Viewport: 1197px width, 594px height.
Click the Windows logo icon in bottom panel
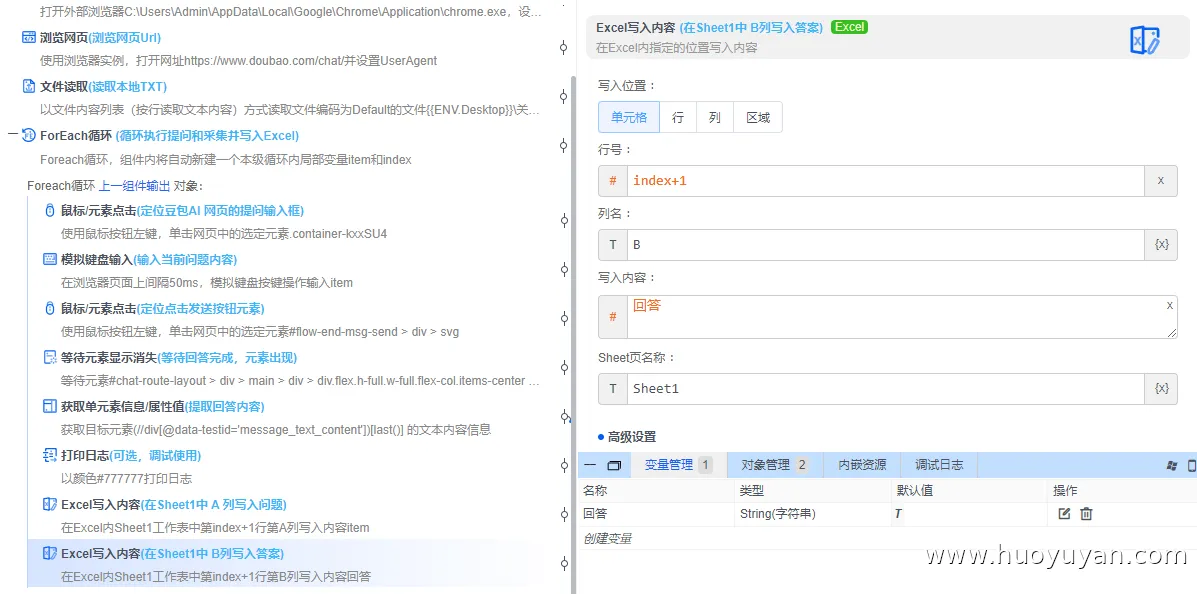click(x=1173, y=465)
